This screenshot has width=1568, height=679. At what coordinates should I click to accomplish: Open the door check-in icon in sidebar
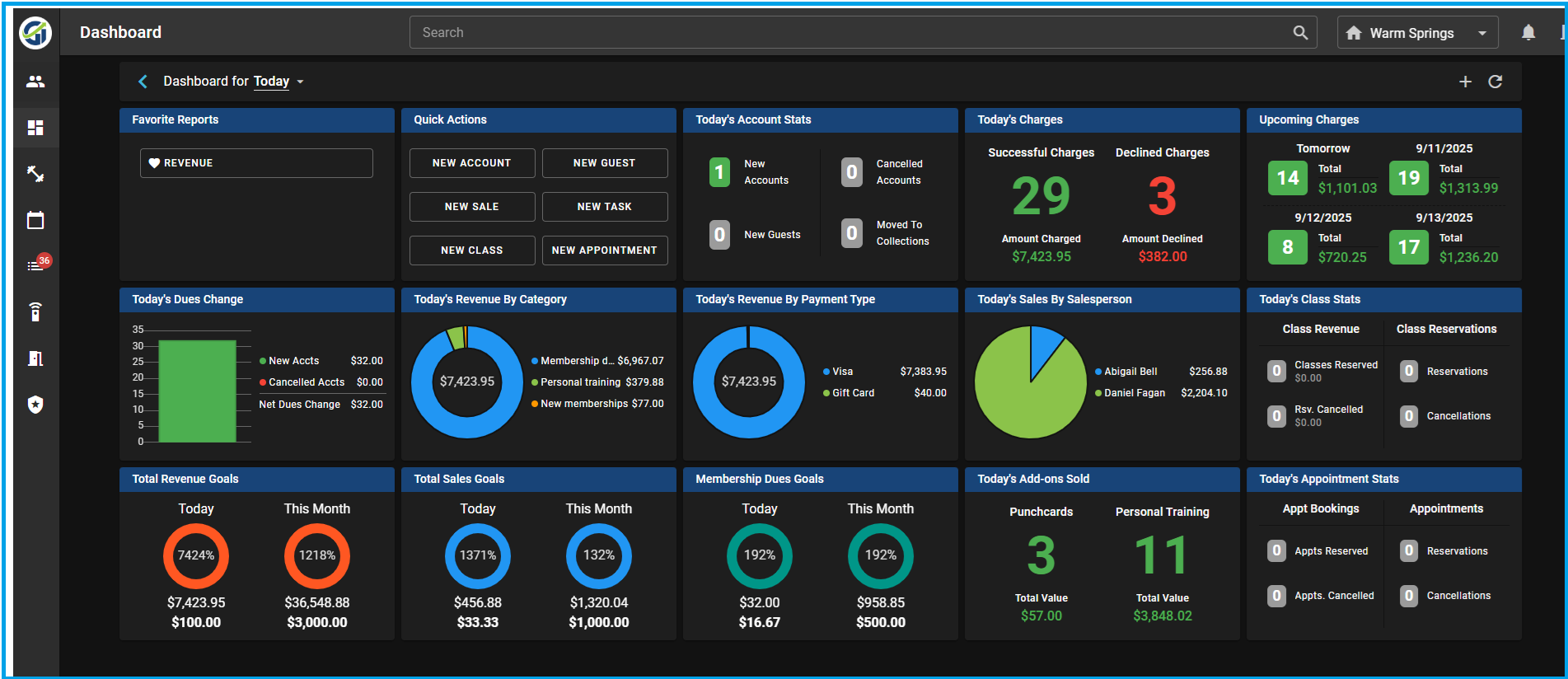click(x=35, y=358)
